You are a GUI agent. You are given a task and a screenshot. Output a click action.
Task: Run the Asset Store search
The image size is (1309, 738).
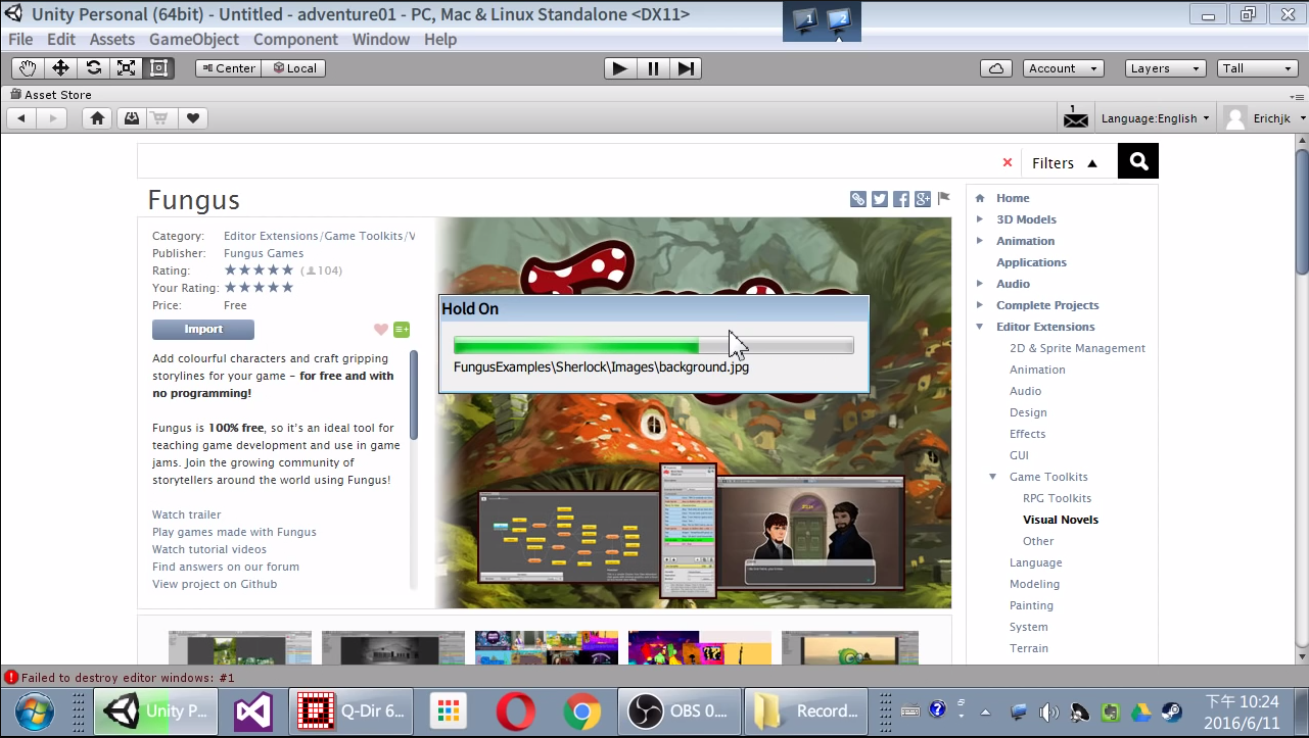[1138, 161]
